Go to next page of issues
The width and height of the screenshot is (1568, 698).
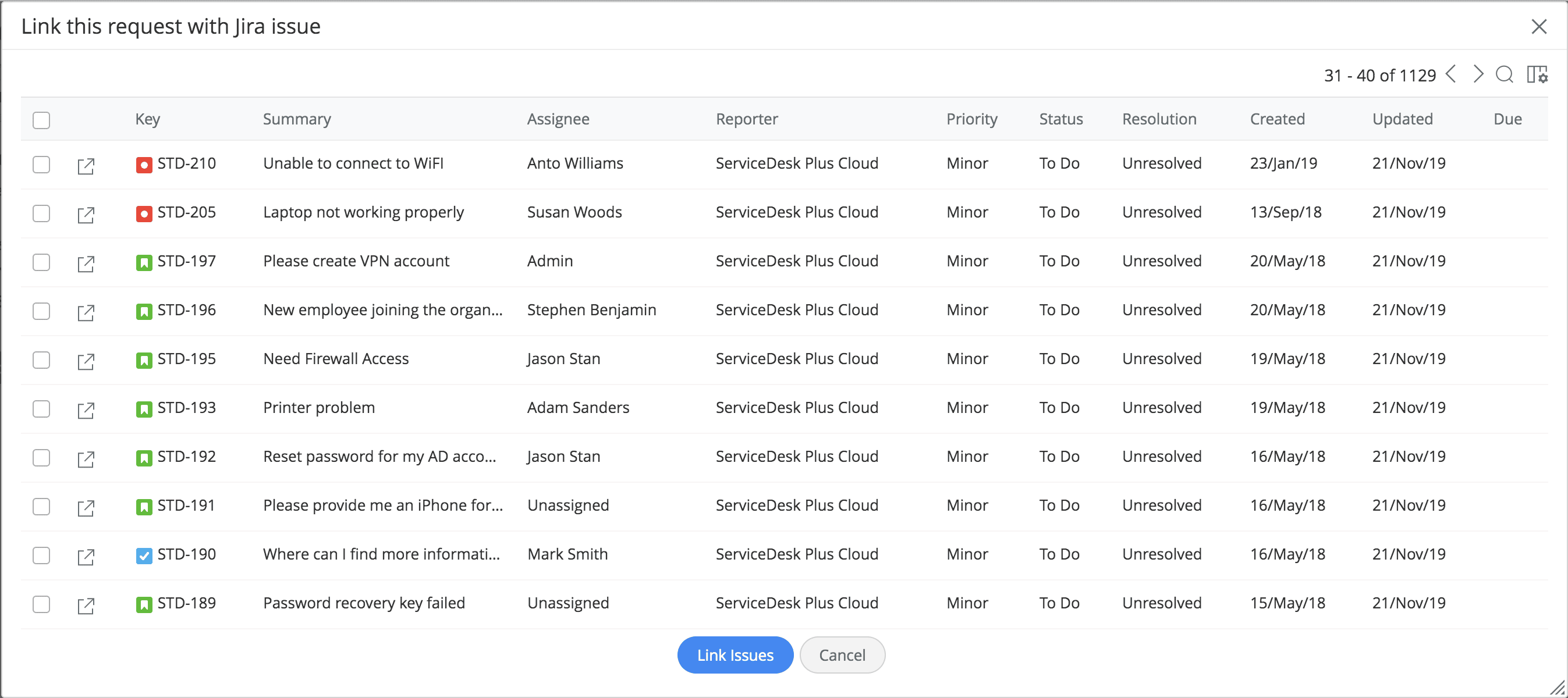click(x=1478, y=74)
